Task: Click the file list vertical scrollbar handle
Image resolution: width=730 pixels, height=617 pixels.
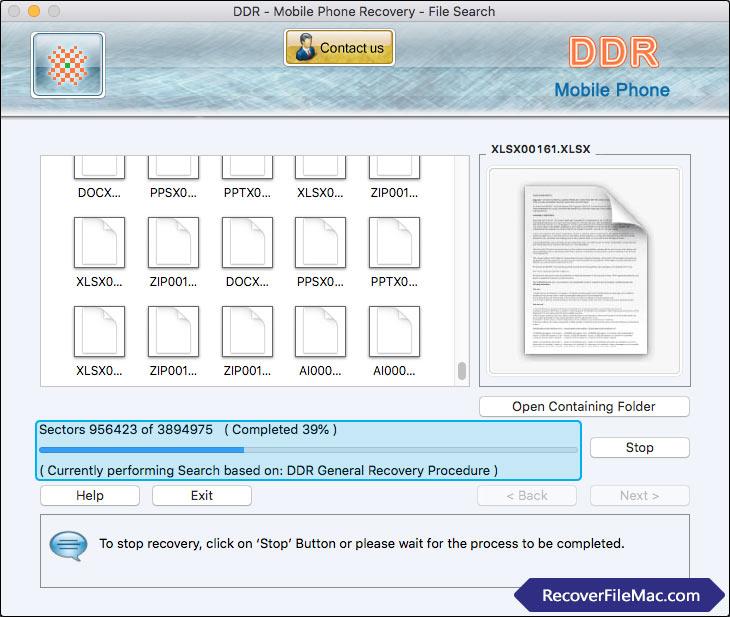Action: pyautogui.click(x=462, y=371)
